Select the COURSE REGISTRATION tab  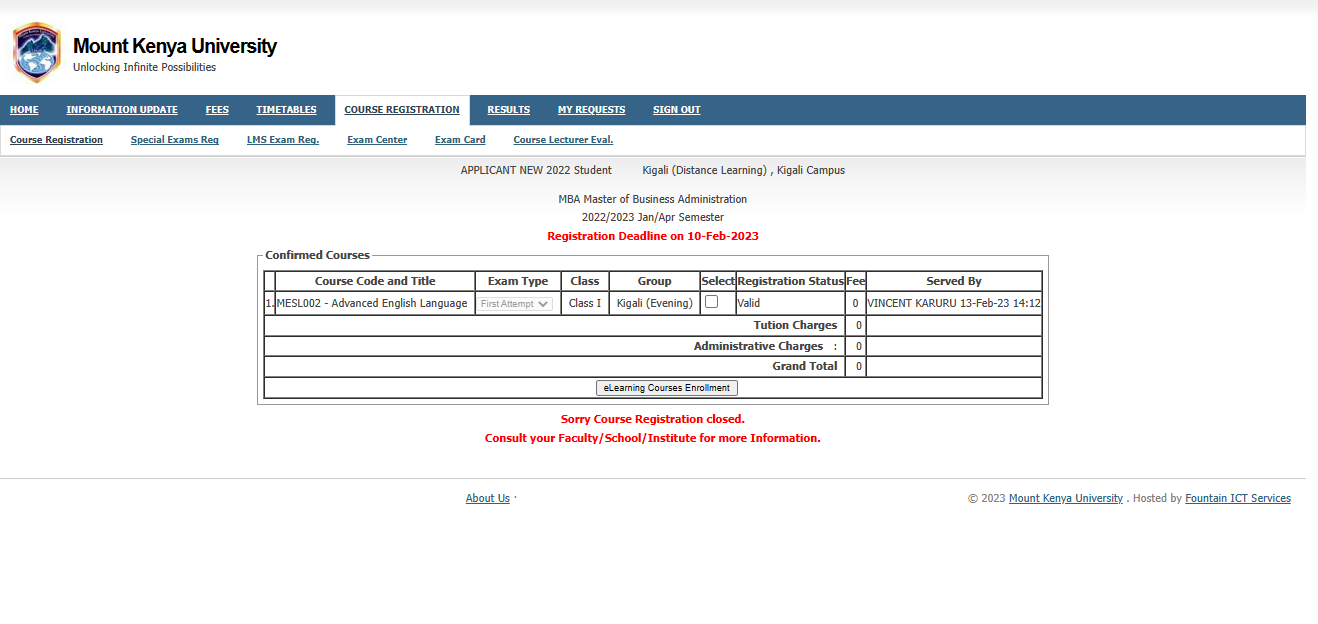(x=402, y=110)
